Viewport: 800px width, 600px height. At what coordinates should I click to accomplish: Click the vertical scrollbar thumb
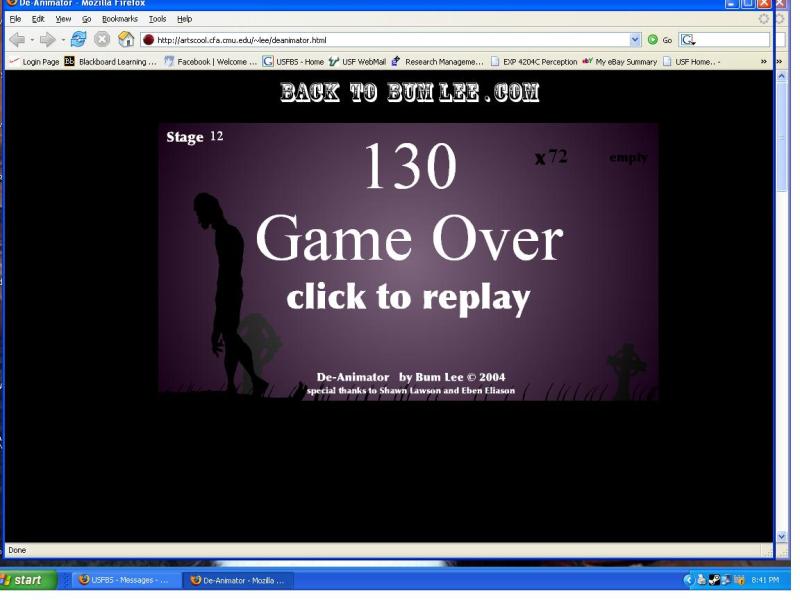tap(782, 137)
